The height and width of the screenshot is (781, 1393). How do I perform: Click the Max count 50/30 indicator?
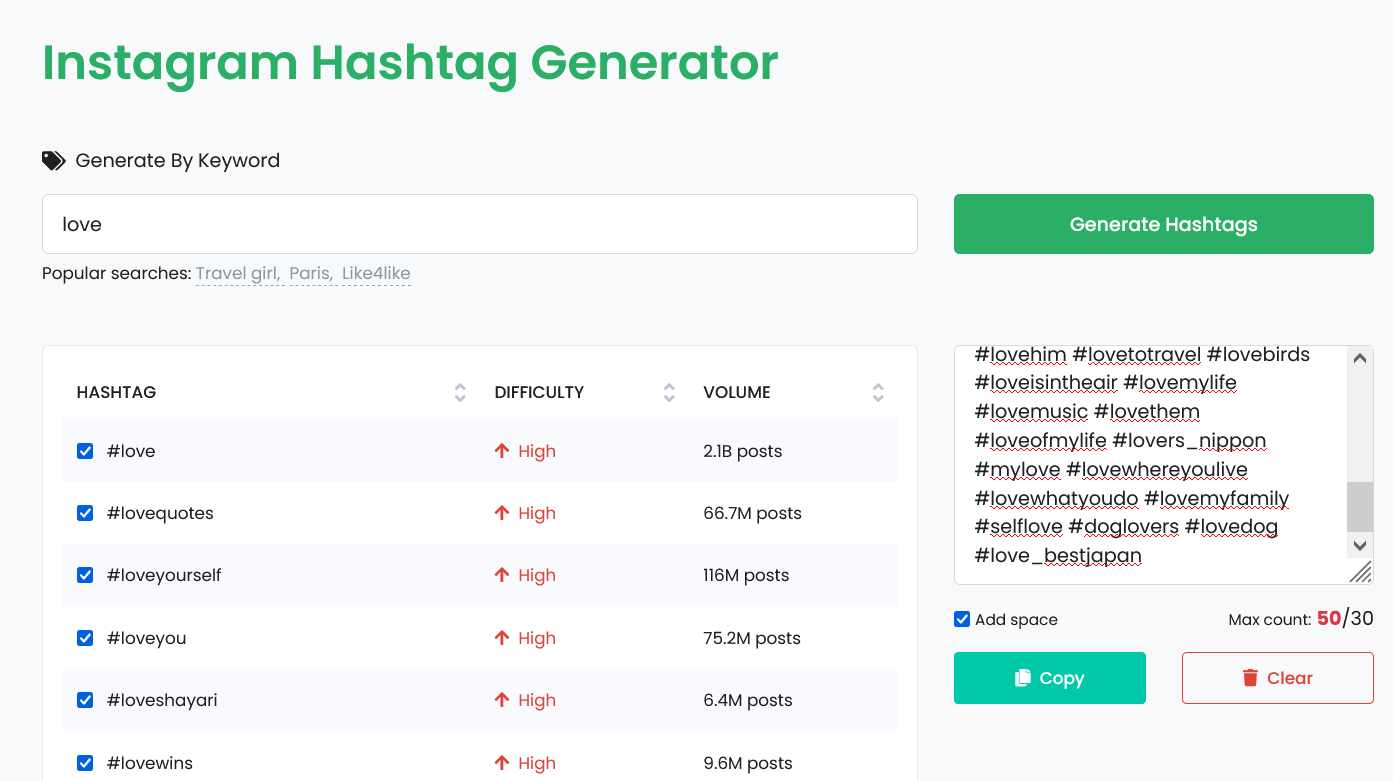(1301, 619)
